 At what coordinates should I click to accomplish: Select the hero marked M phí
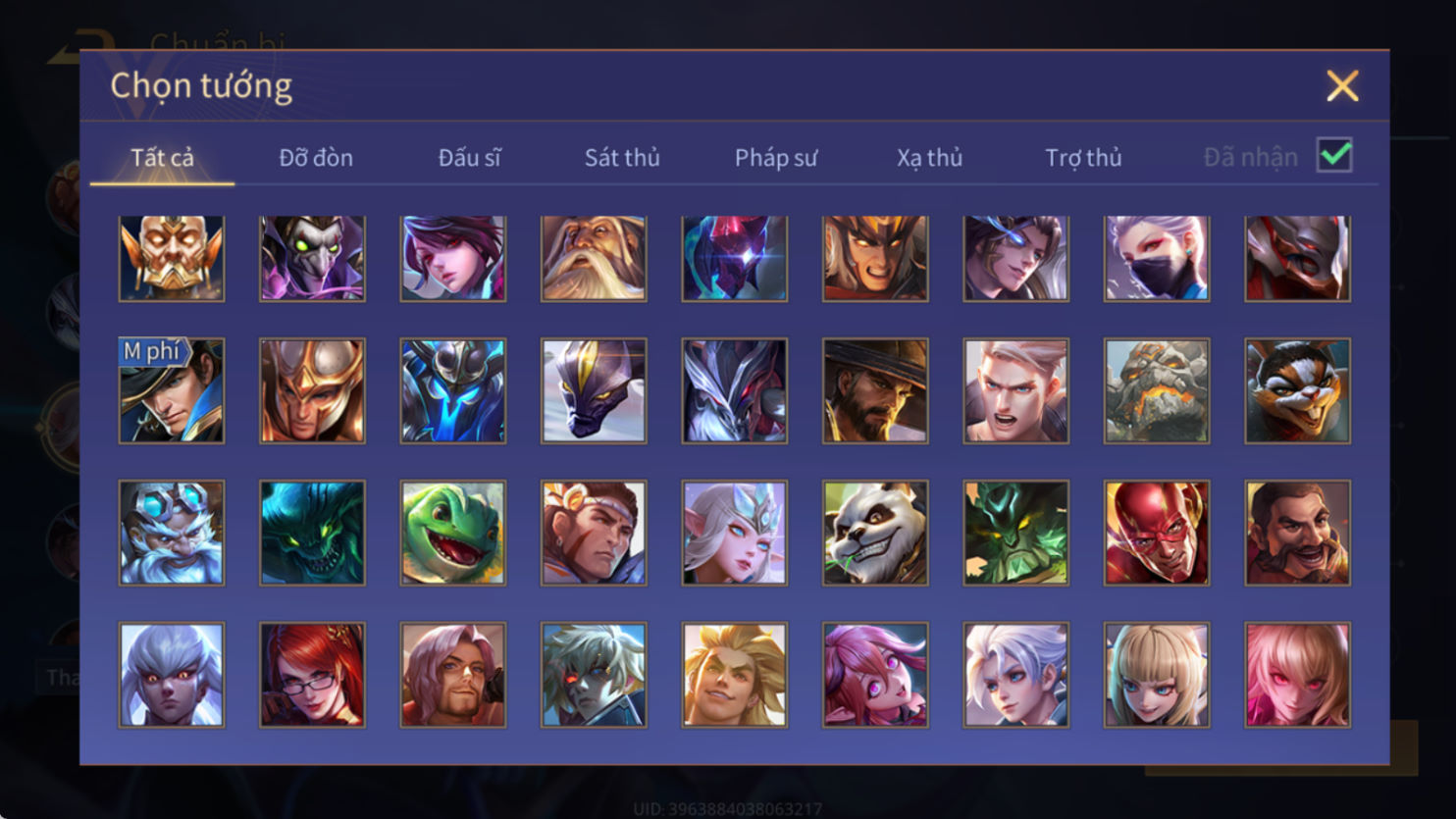pyautogui.click(x=172, y=390)
